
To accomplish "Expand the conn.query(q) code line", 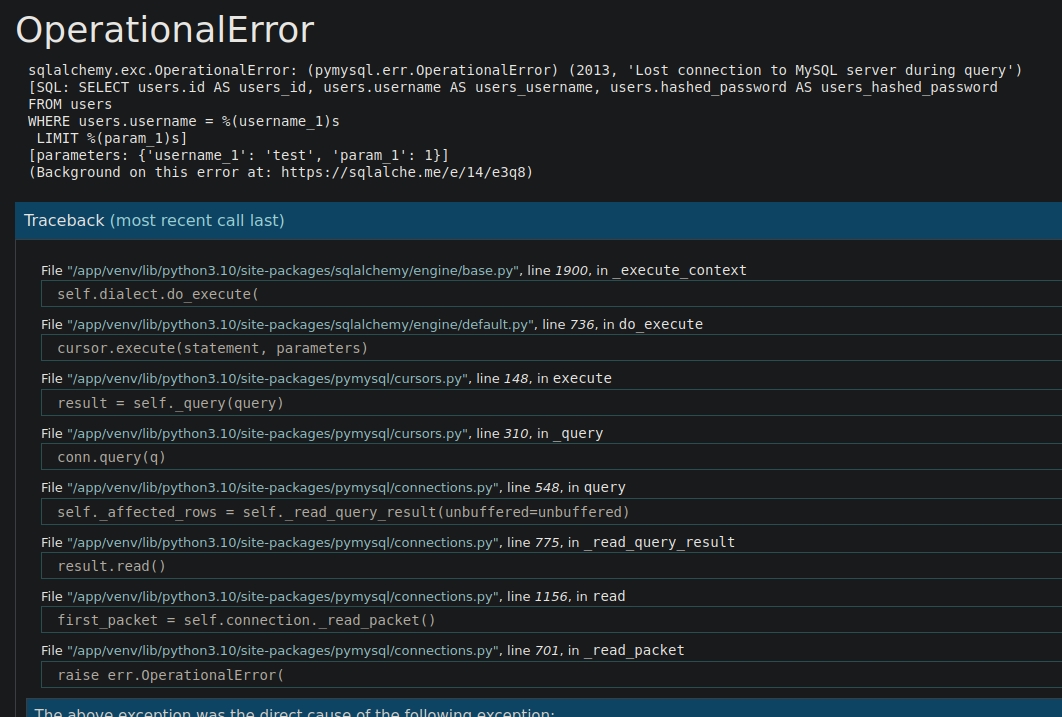I will (111, 457).
